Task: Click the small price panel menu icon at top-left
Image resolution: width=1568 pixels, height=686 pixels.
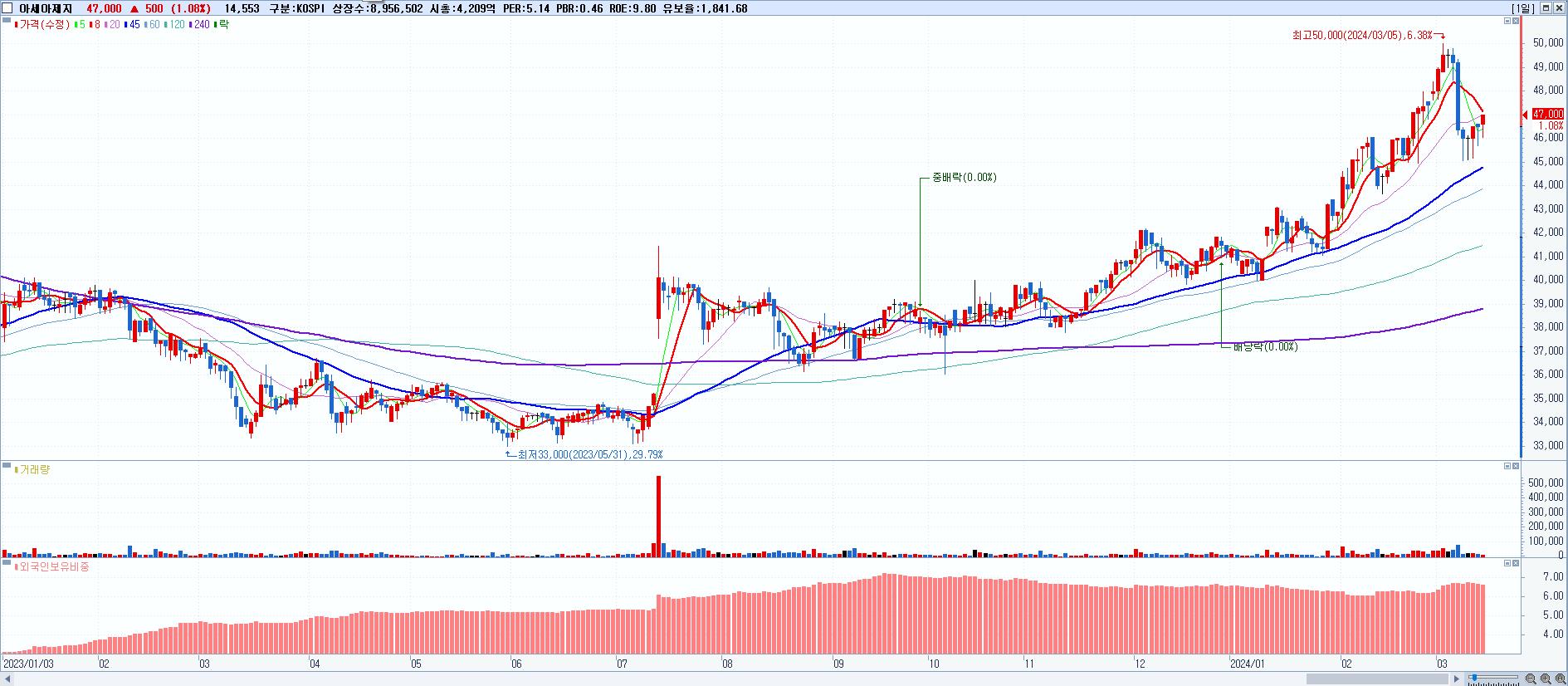Action: click(6, 22)
